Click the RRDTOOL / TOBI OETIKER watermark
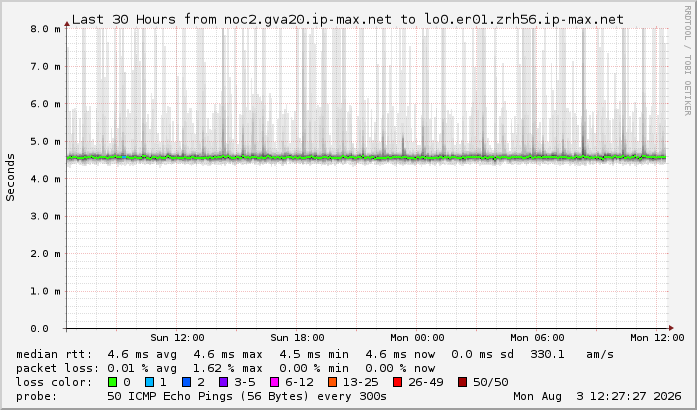The image size is (697, 410). (687, 60)
